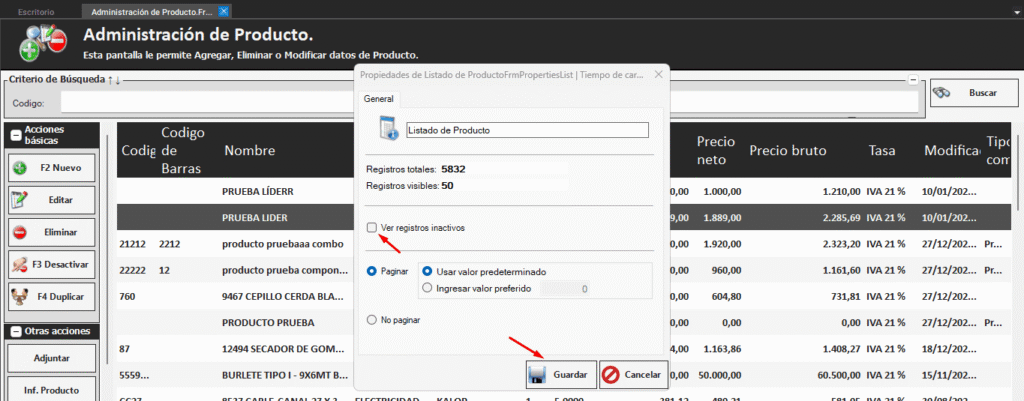This screenshot has height=401, width=1024.
Task: Click the F4 Duplicar icon
Action: click(x=20, y=297)
